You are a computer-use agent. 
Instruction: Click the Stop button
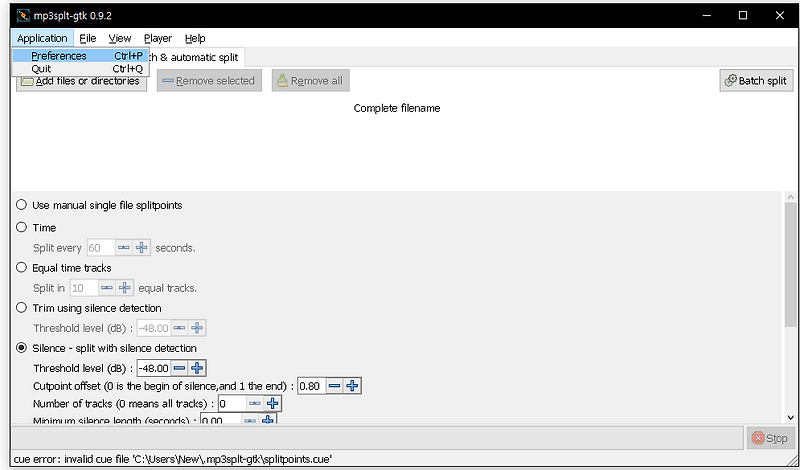click(x=770, y=438)
